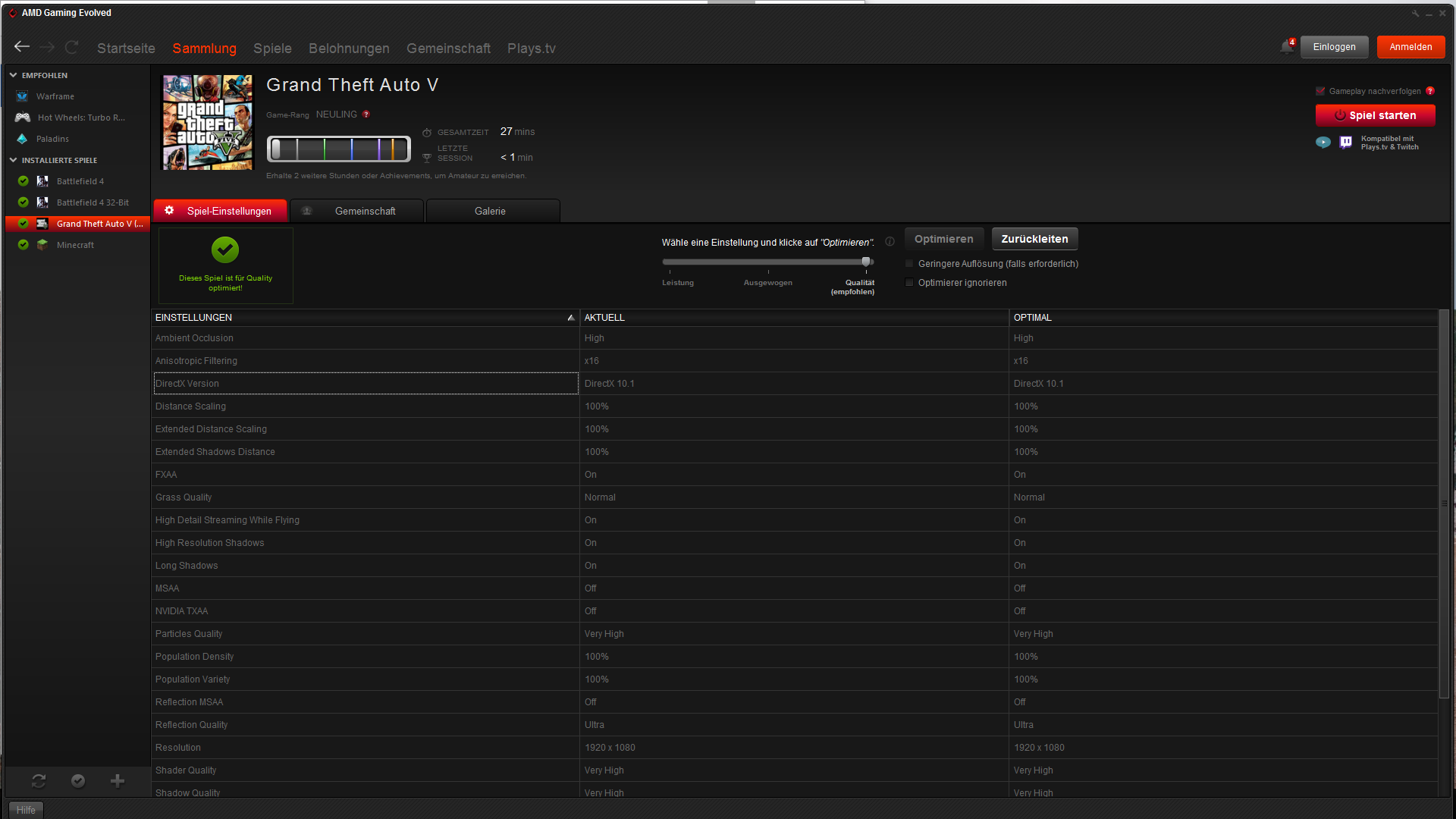Click the back arrow navigation icon
Image resolution: width=1456 pixels, height=819 pixels.
click(22, 47)
